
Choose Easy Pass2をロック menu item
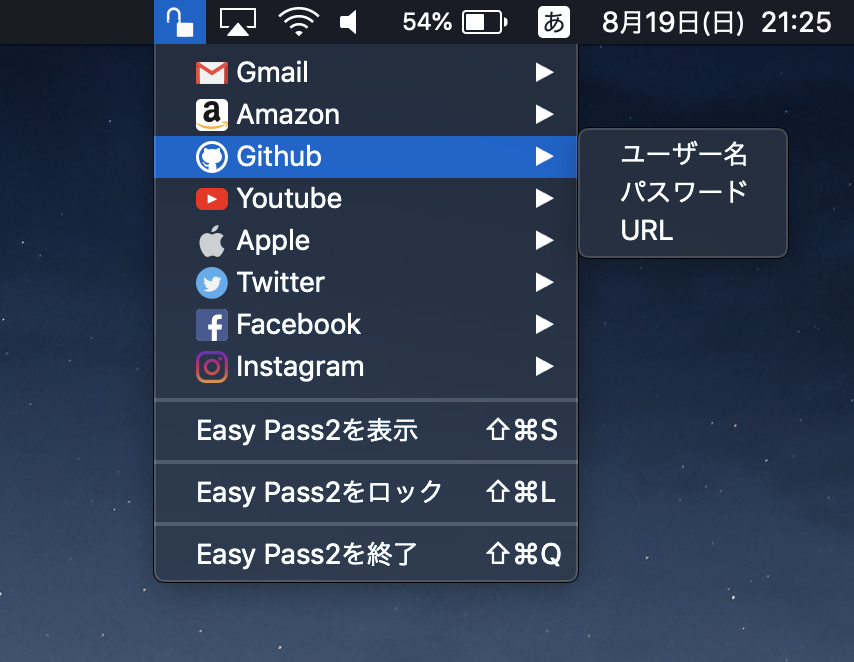365,493
